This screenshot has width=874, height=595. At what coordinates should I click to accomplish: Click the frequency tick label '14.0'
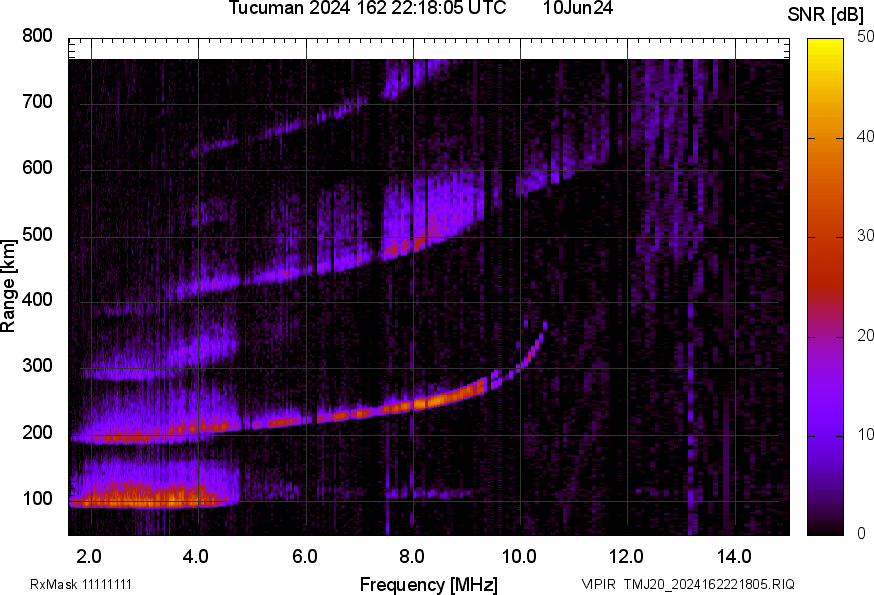tap(734, 557)
